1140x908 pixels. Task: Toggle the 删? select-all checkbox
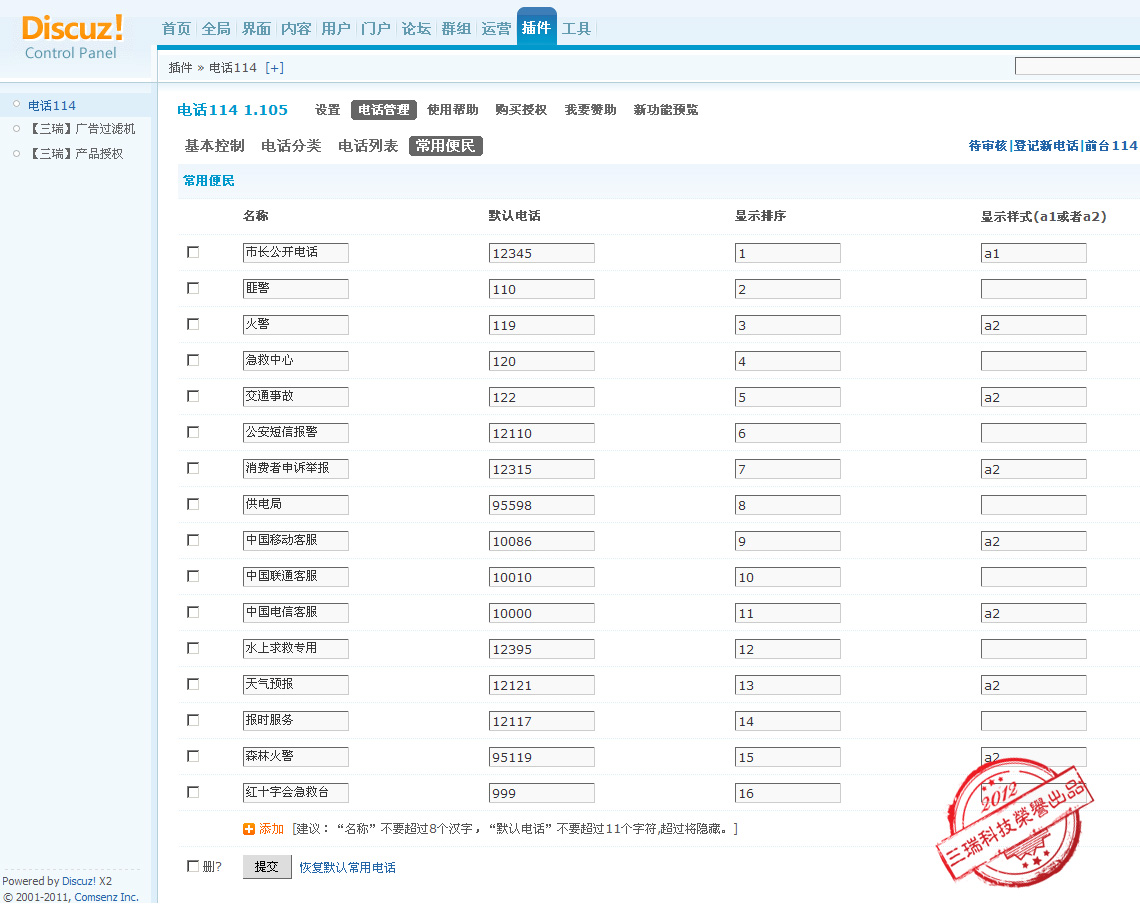point(193,866)
